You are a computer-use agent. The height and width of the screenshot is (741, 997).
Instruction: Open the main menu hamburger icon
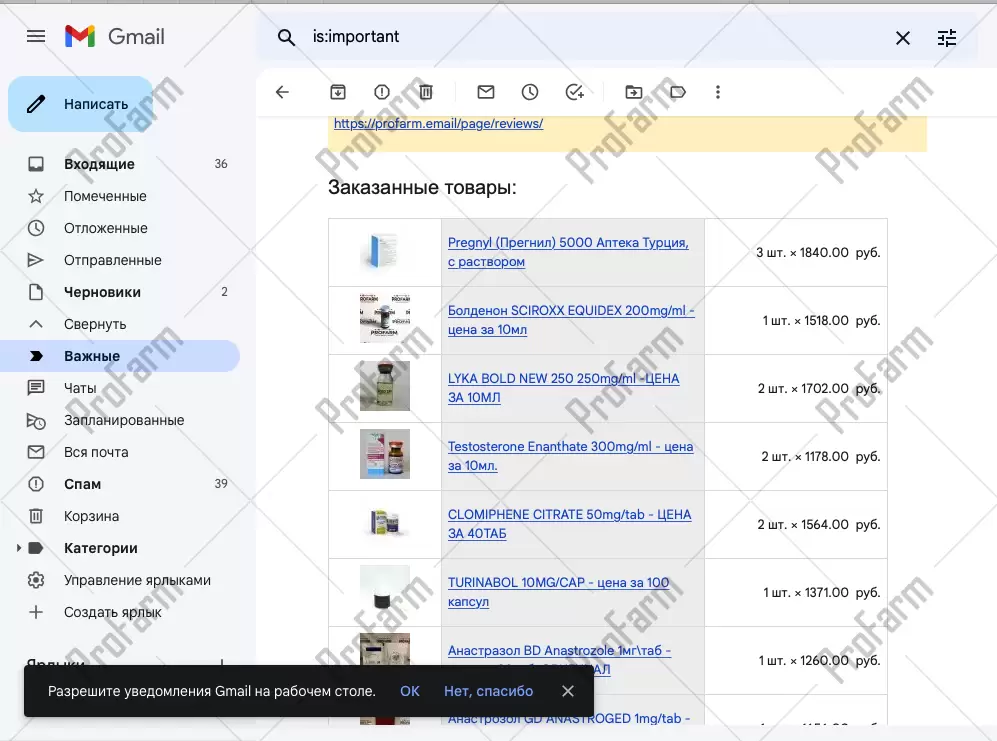(x=36, y=37)
